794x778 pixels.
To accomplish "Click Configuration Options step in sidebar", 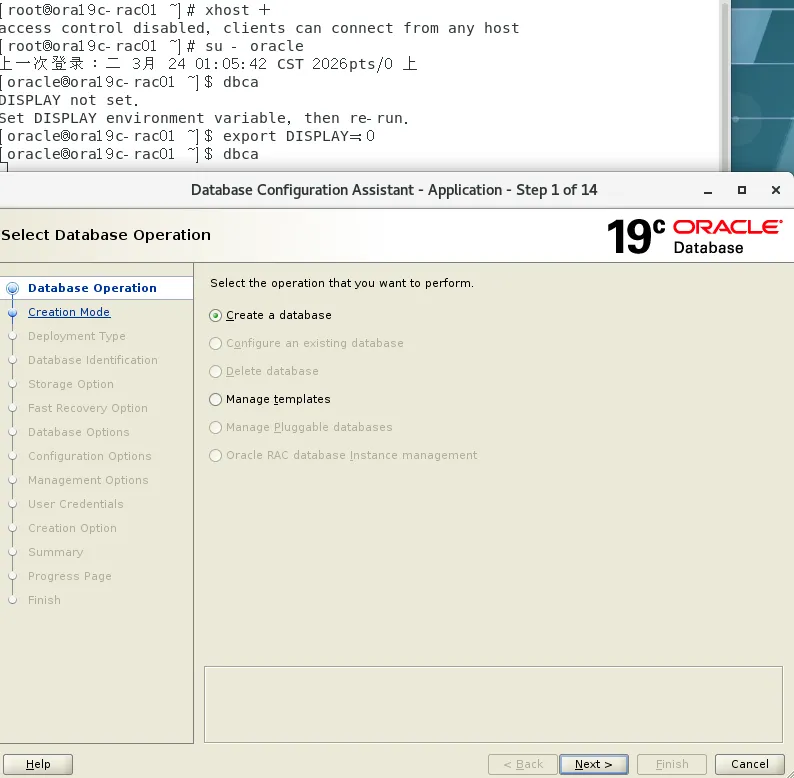I will tap(90, 456).
